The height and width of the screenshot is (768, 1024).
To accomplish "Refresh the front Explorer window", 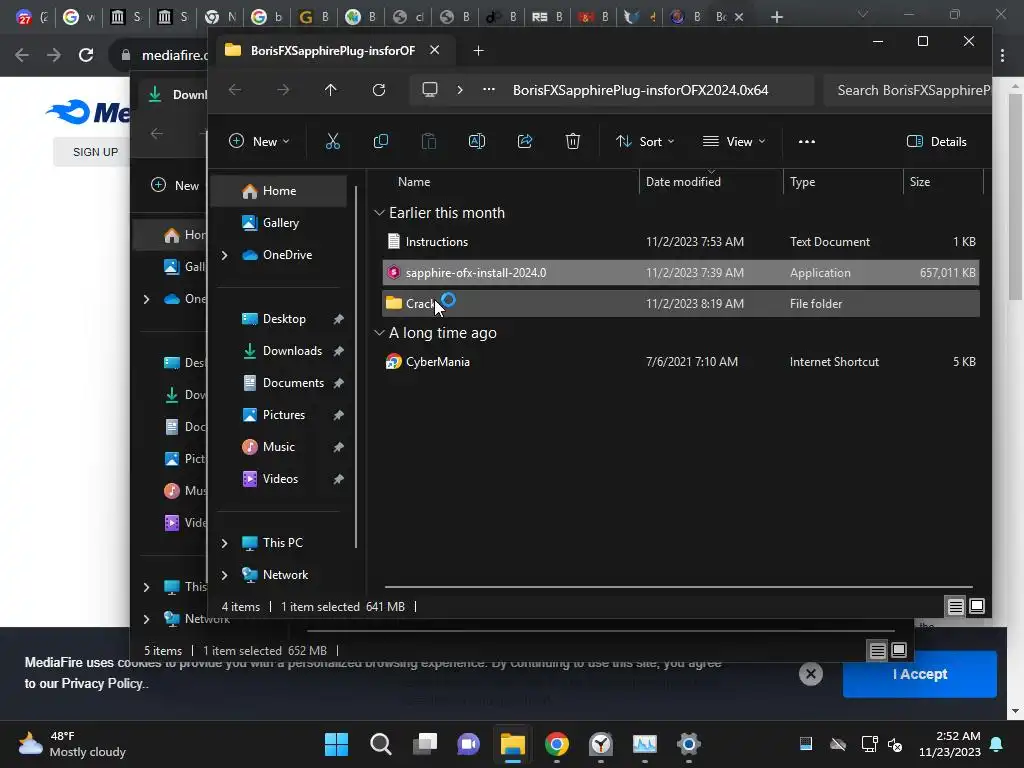I will (x=379, y=90).
